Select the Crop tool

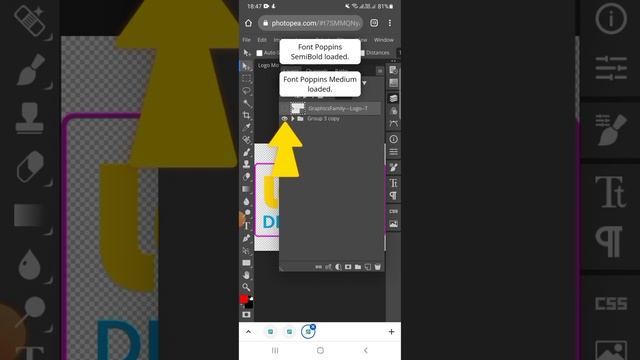pos(246,115)
